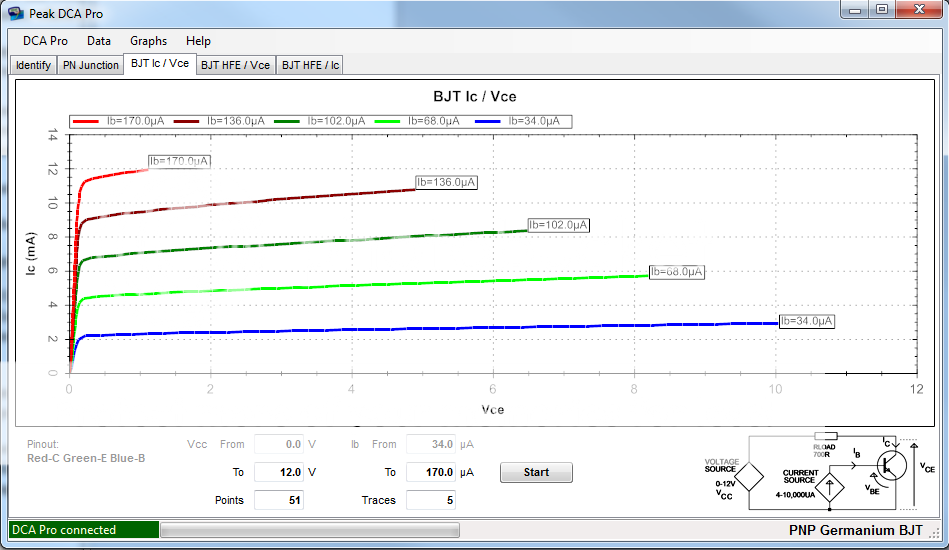The width and height of the screenshot is (949, 550).
Task: Click the blue Ib=34.0µA legend entry
Action: pyautogui.click(x=521, y=121)
